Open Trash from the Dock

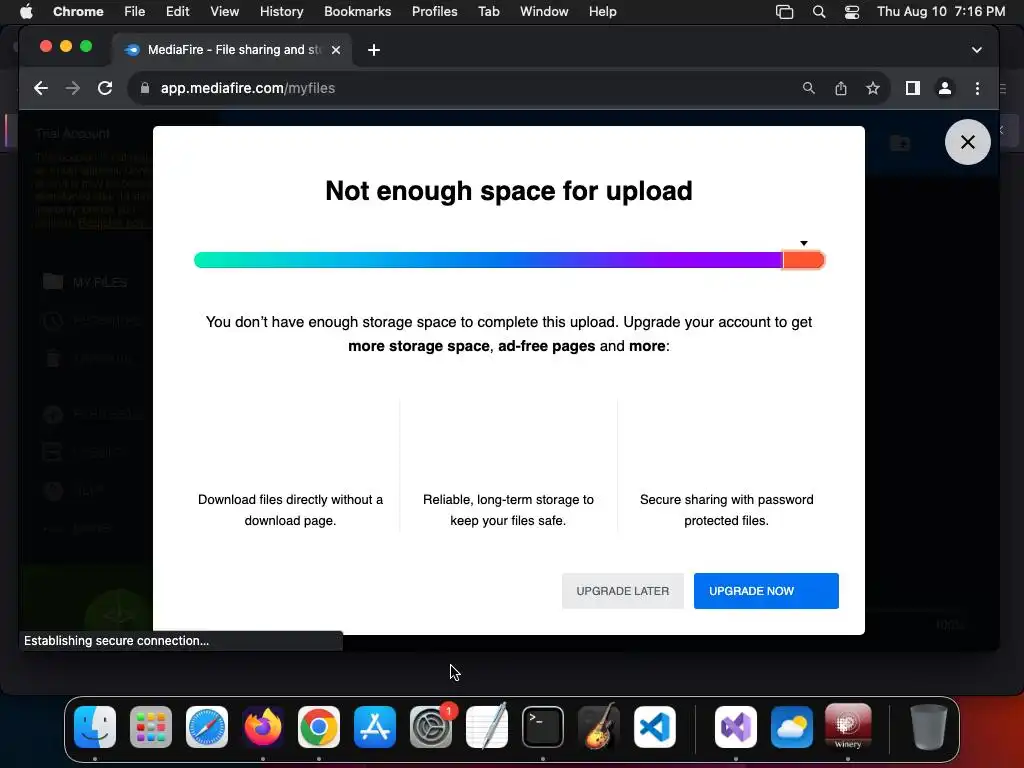tap(929, 726)
